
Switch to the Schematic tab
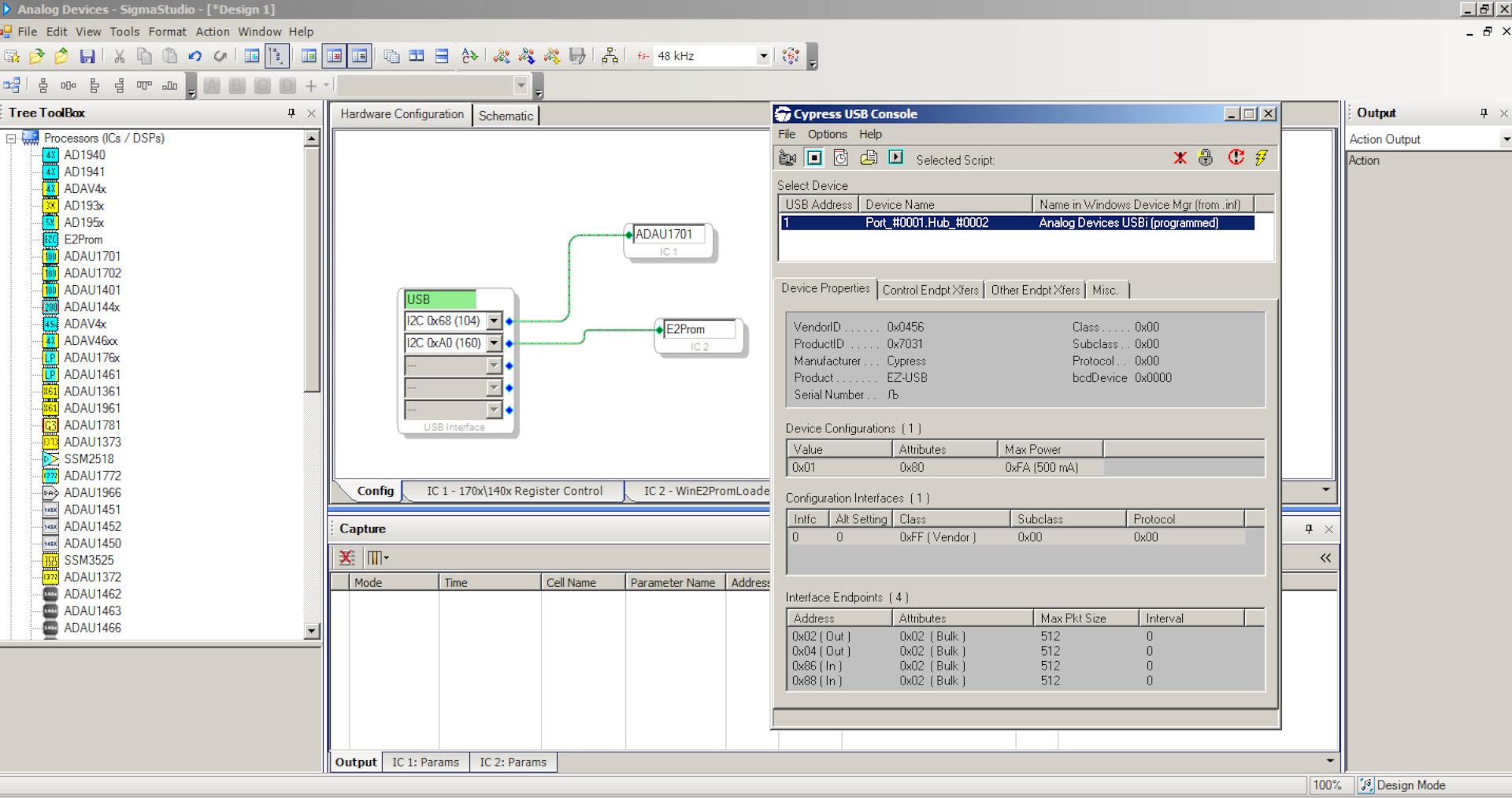tap(506, 116)
